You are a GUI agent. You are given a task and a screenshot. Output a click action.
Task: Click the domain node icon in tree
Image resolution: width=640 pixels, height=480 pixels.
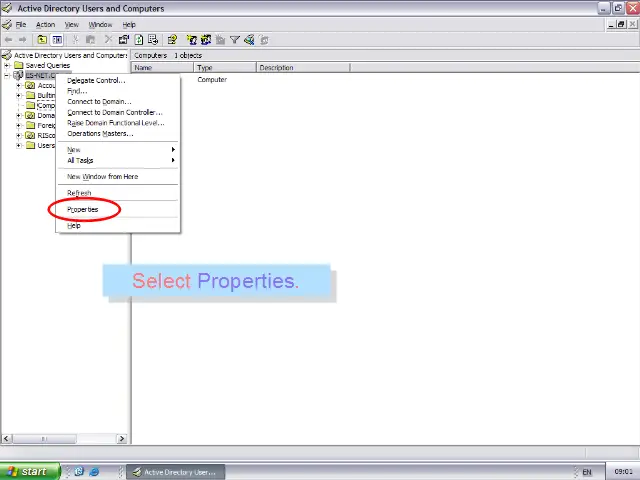tap(18, 75)
